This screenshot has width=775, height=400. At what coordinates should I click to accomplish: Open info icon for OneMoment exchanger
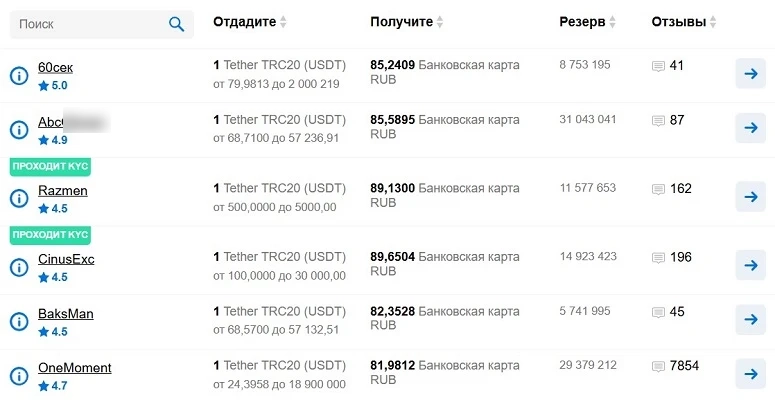[19, 376]
